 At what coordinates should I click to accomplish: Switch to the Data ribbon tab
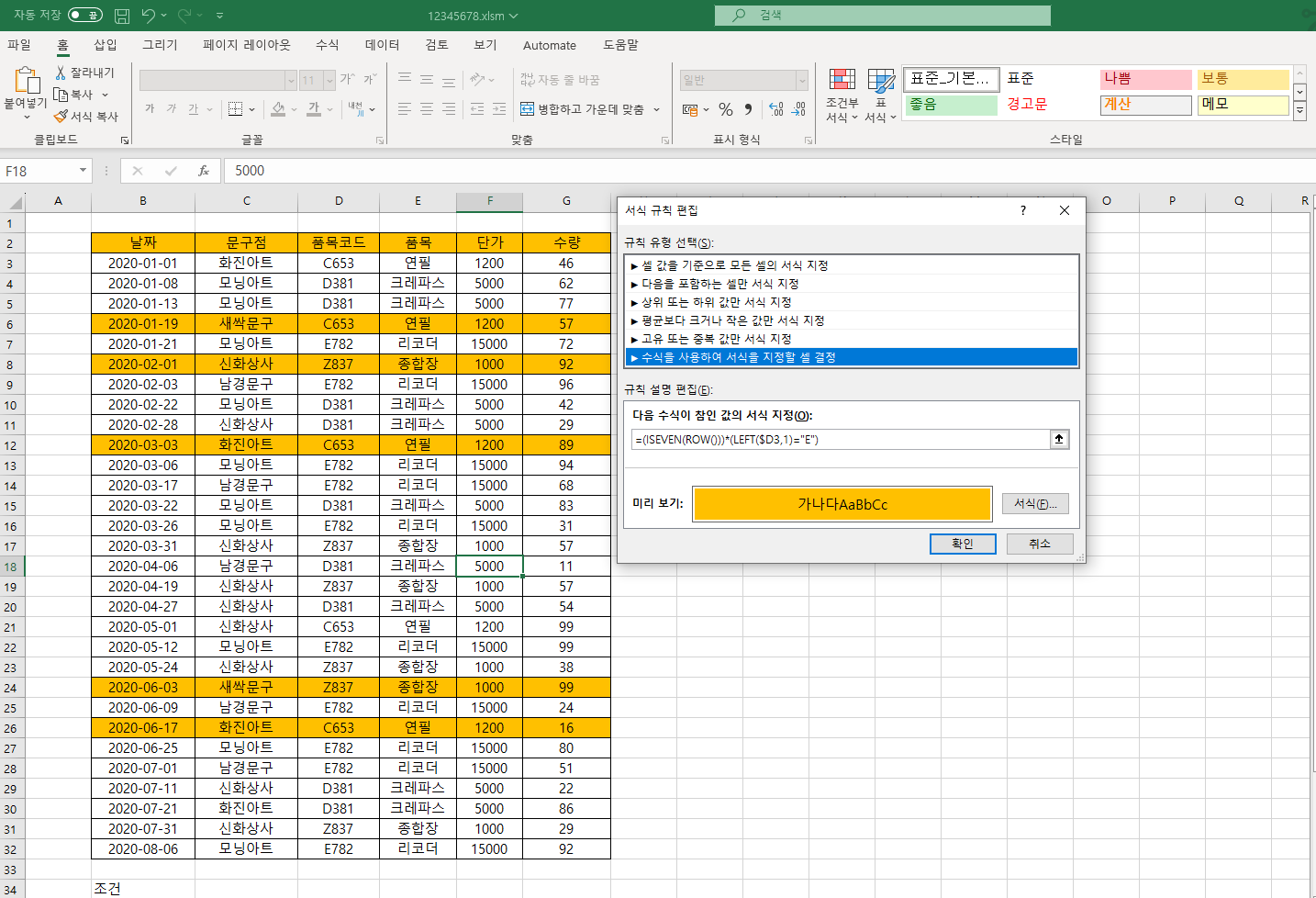pos(382,45)
